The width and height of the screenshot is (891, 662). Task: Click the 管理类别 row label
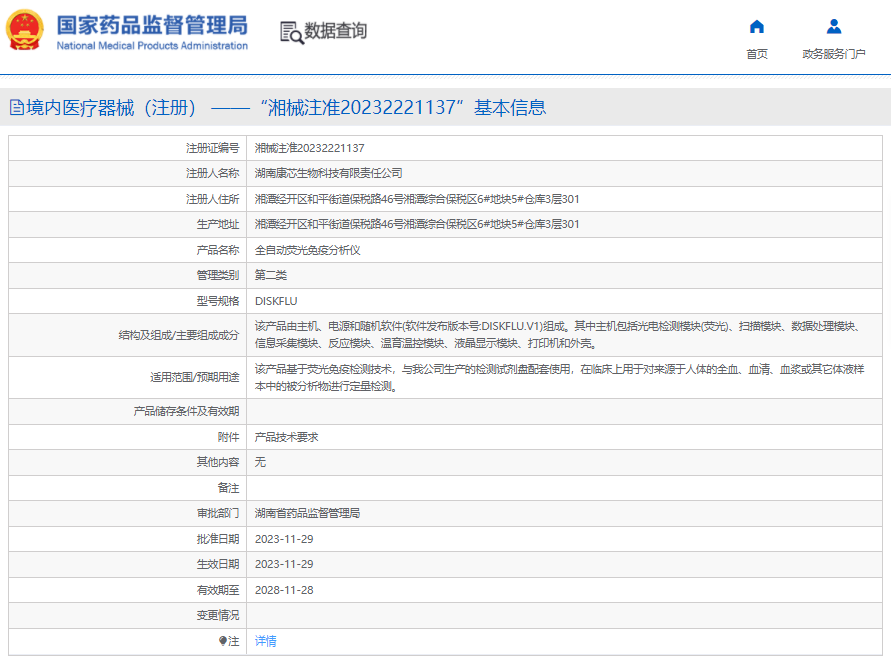pyautogui.click(x=218, y=275)
